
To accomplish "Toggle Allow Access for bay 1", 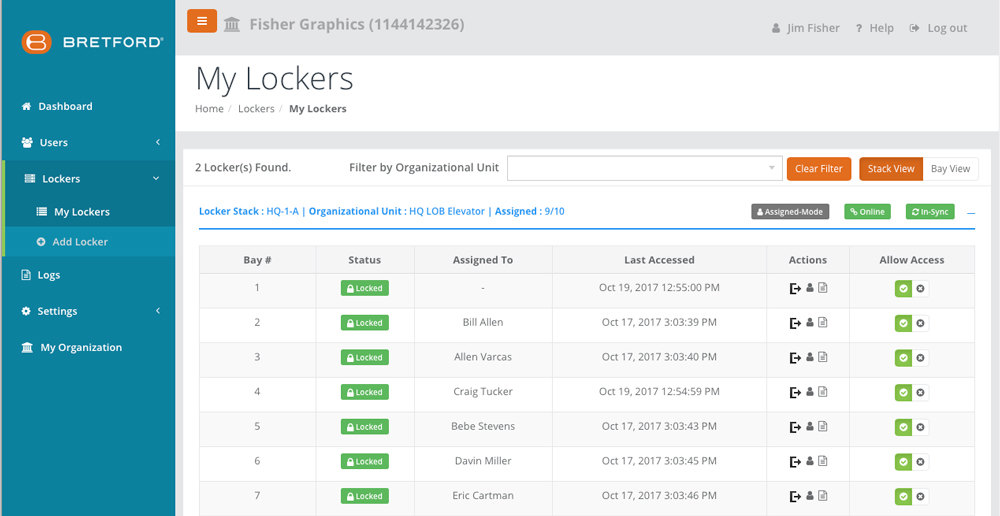I will [x=911, y=288].
